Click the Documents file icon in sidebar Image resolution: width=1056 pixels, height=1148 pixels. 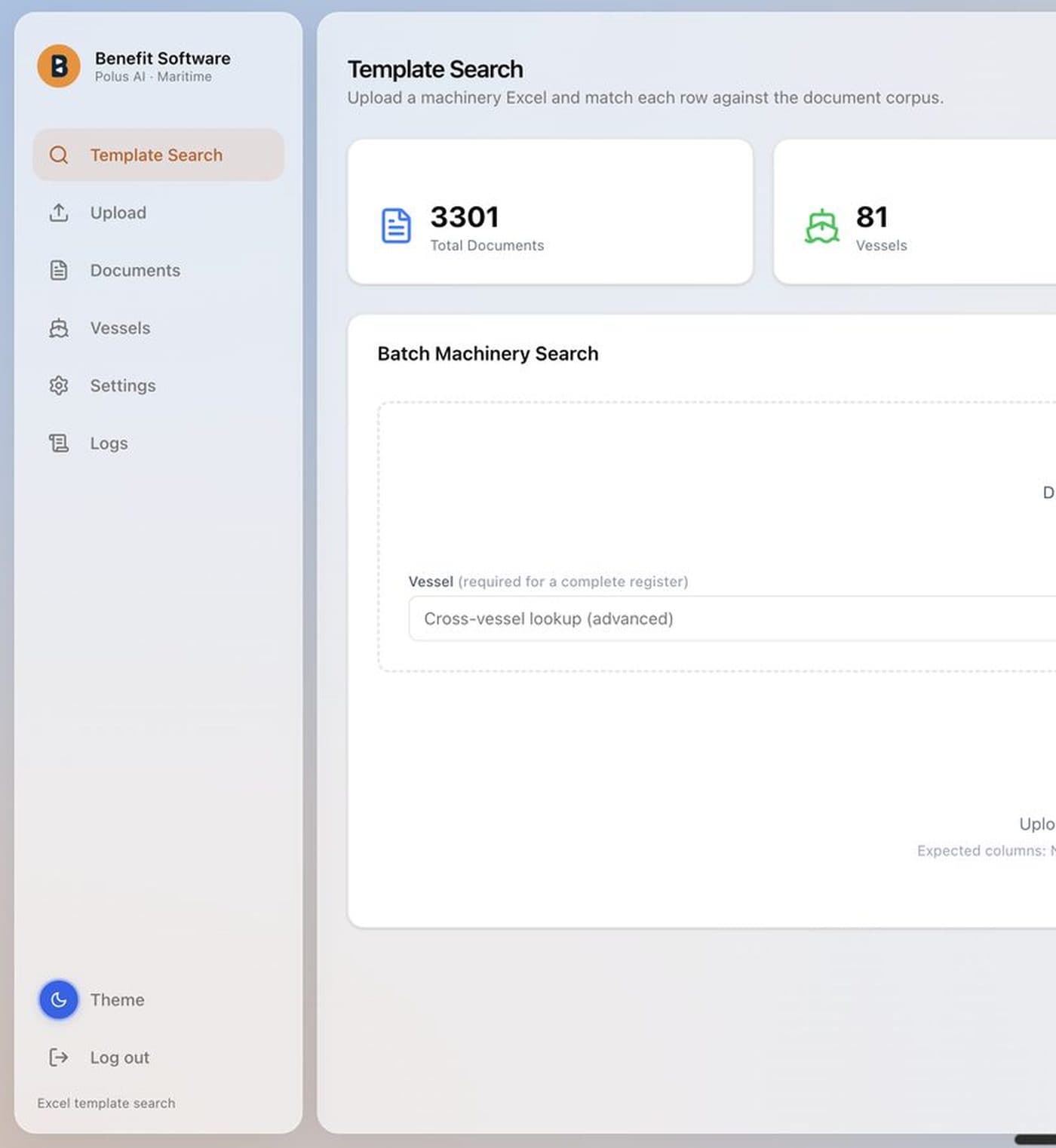[59, 270]
